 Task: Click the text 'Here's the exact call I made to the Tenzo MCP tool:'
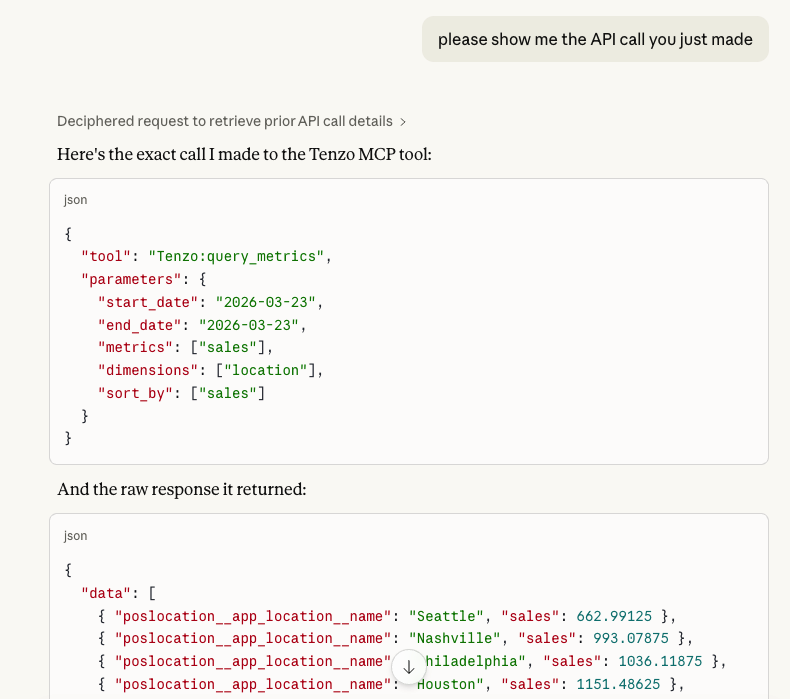click(244, 154)
